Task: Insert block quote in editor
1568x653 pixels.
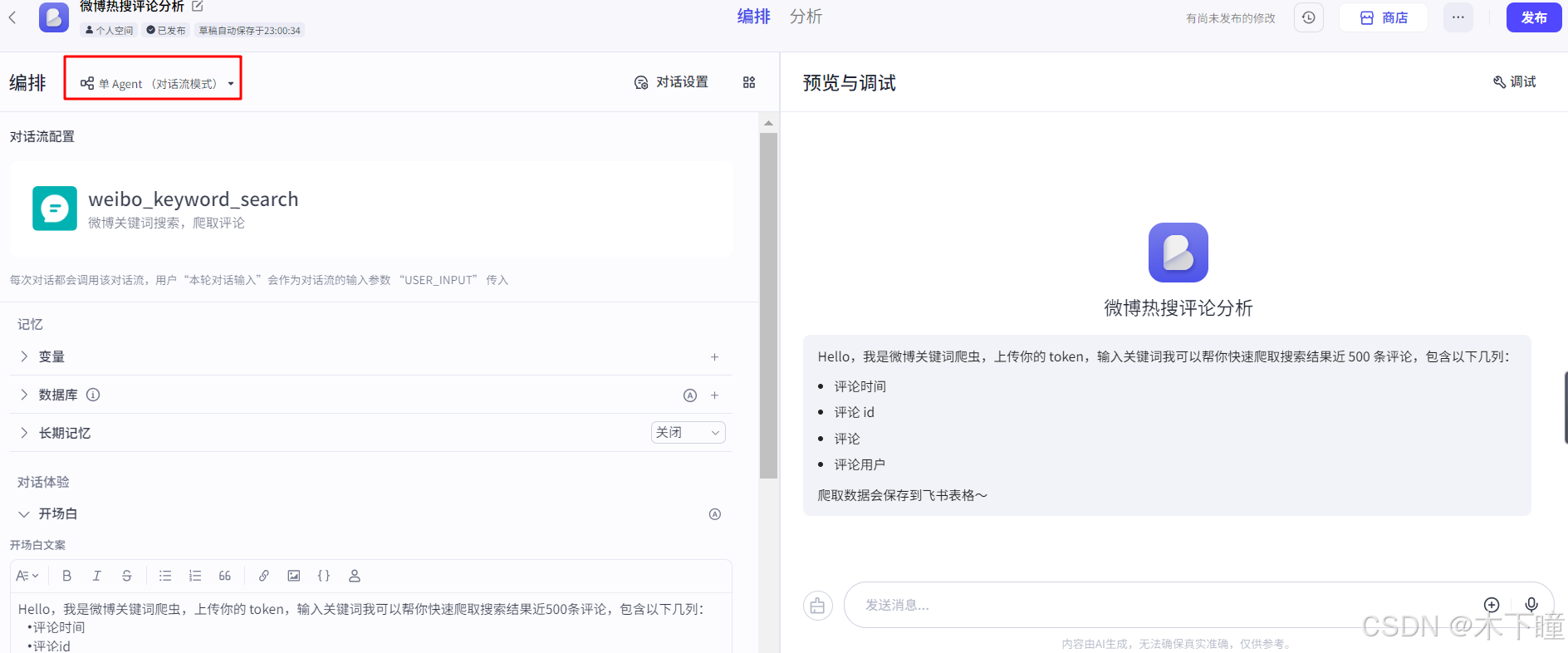Action: pos(225,576)
